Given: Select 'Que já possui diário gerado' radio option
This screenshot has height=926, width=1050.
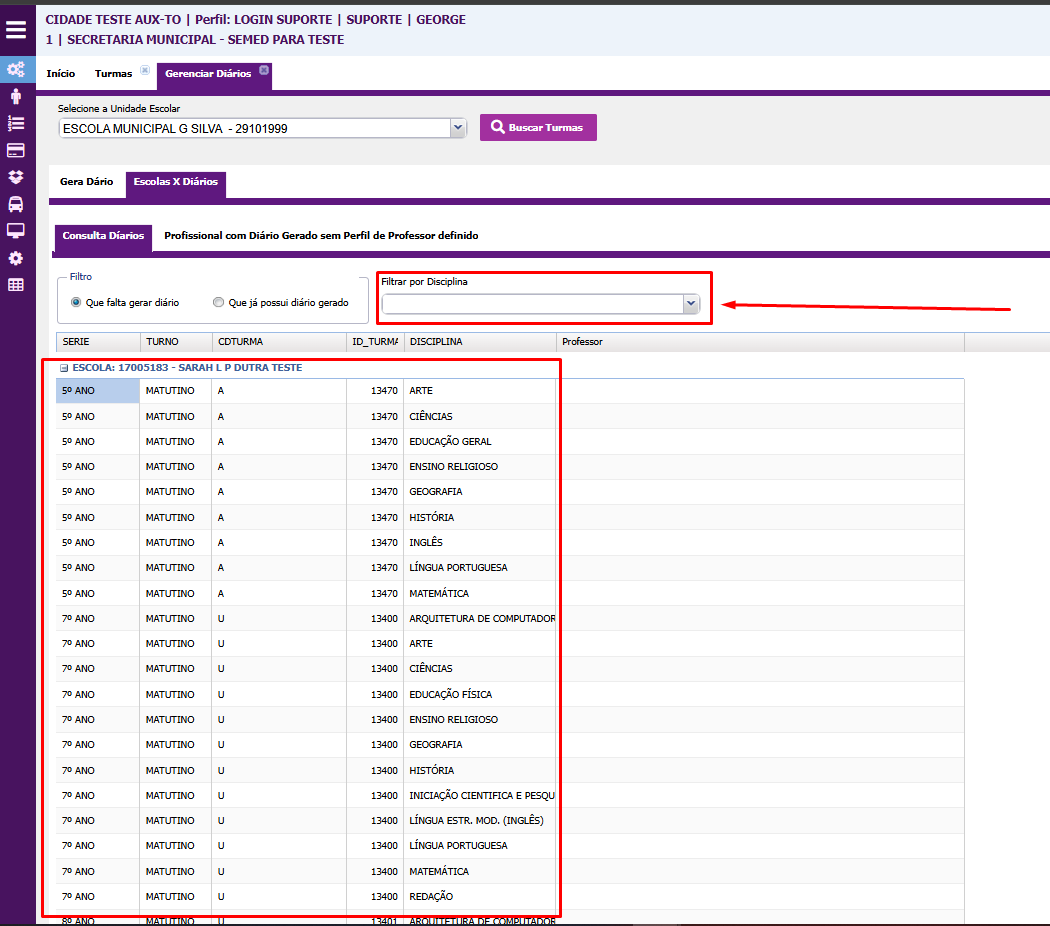Looking at the screenshot, I should (x=218, y=302).
